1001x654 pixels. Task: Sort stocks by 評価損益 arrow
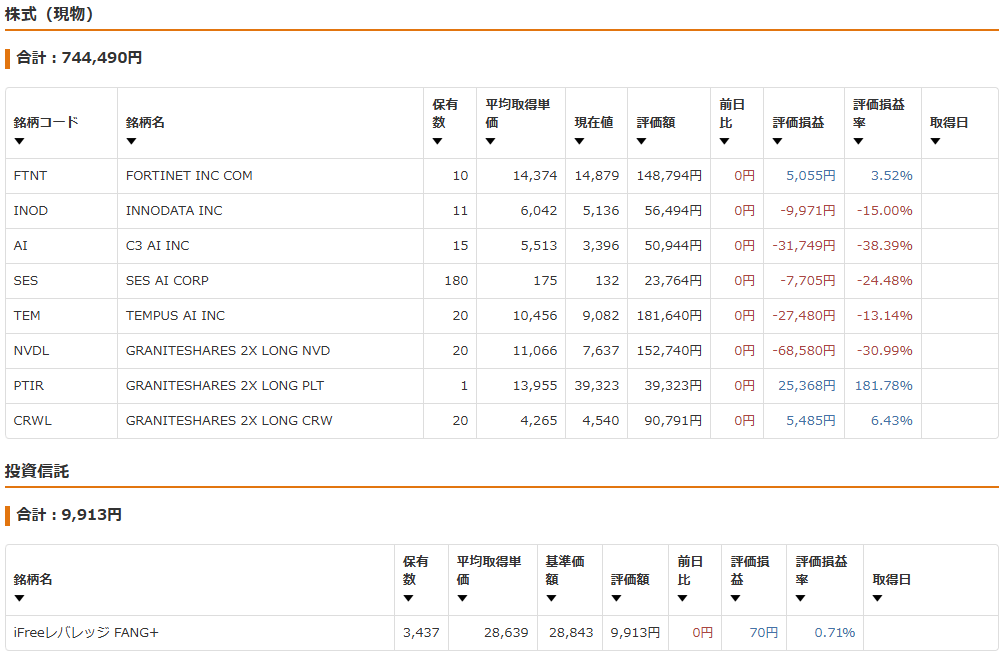point(778,141)
